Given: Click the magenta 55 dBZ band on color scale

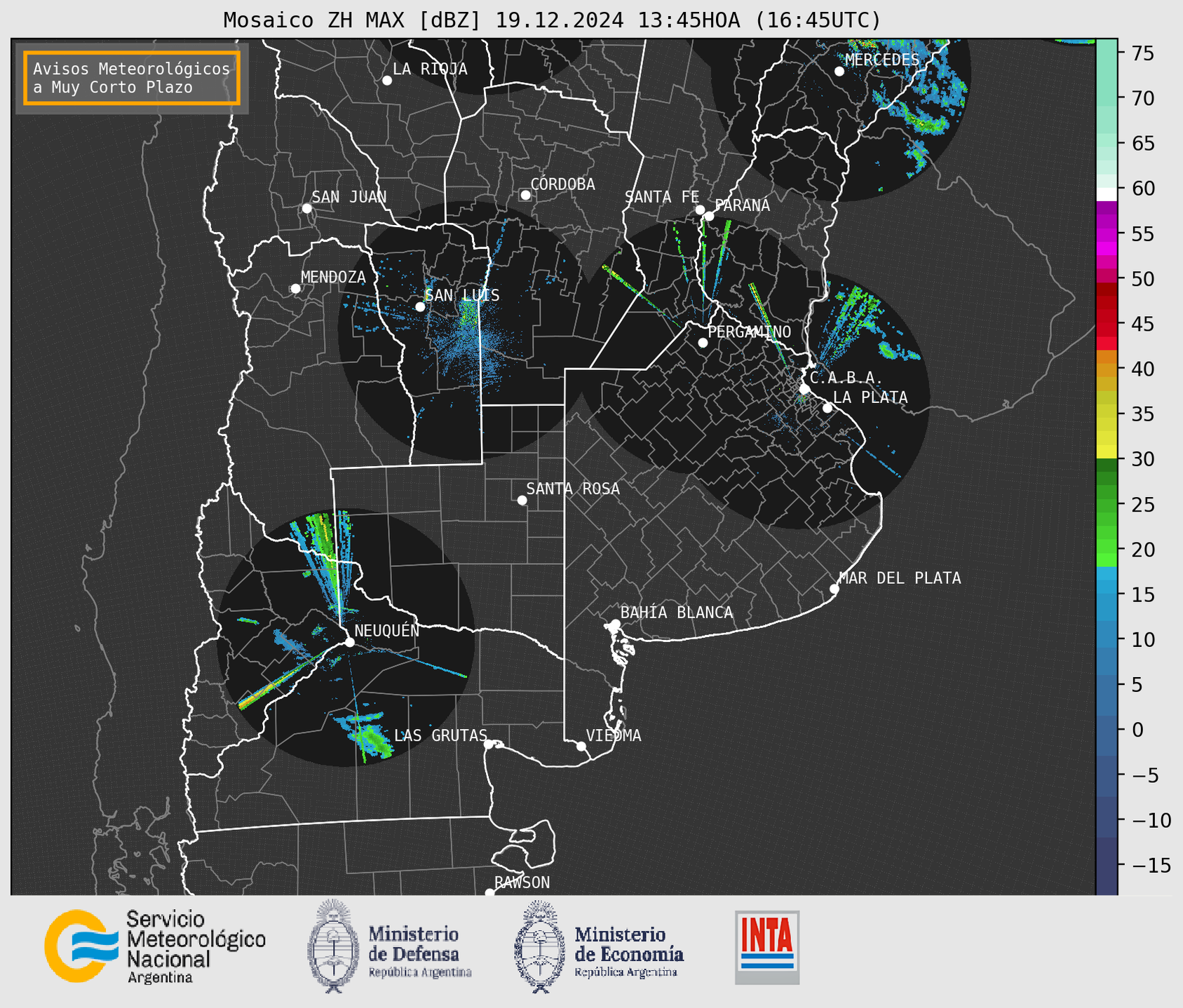Looking at the screenshot, I should click(x=1107, y=233).
